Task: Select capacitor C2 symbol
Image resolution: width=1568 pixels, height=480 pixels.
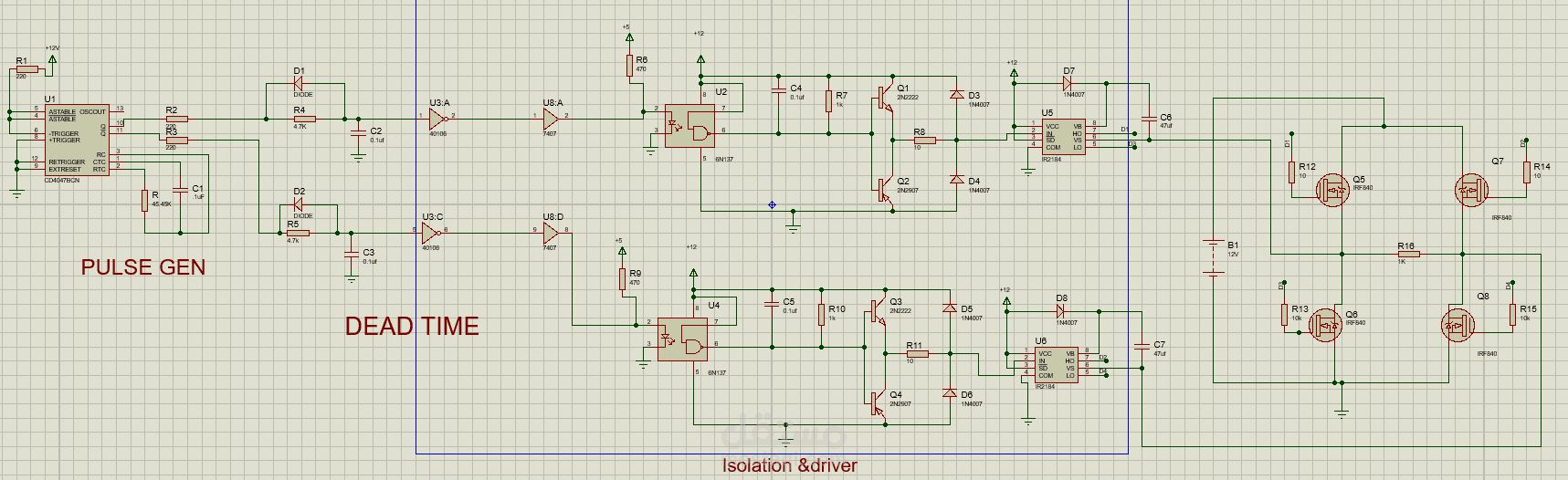Action: point(358,134)
